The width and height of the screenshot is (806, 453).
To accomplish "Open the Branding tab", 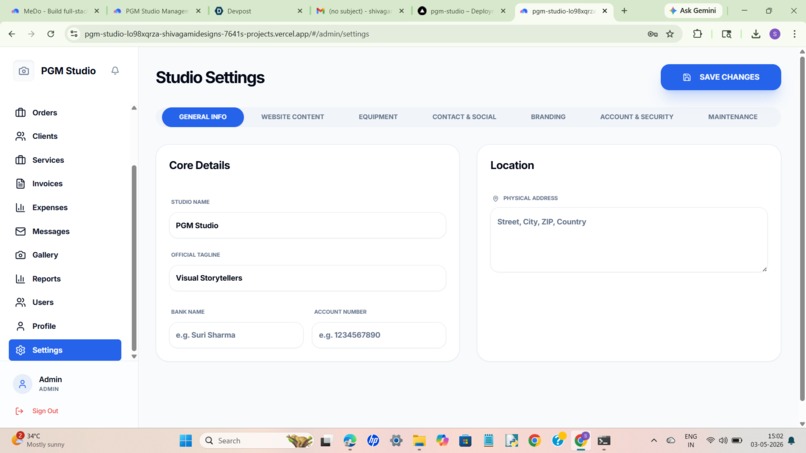I will pos(548,117).
